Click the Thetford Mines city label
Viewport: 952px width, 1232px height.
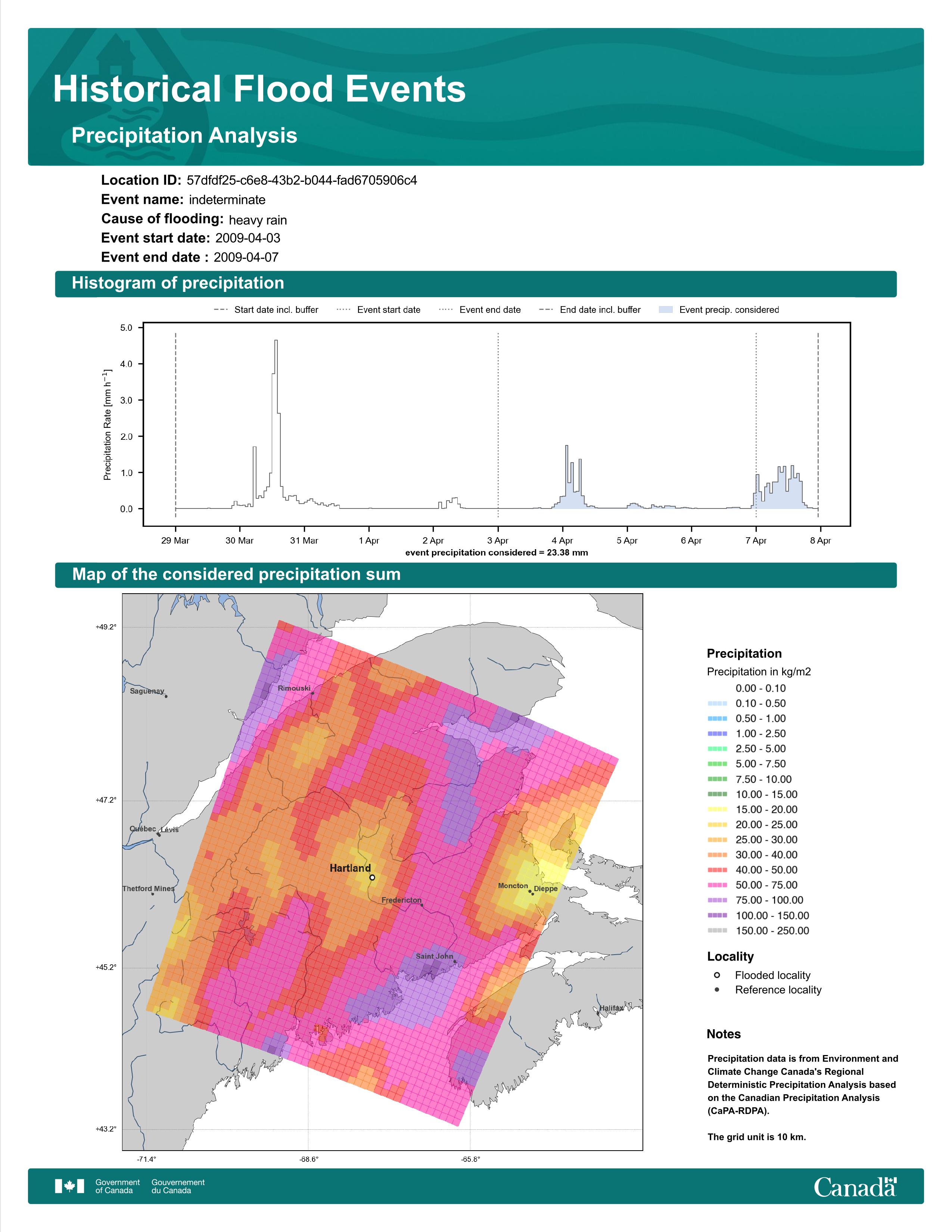tap(148, 889)
